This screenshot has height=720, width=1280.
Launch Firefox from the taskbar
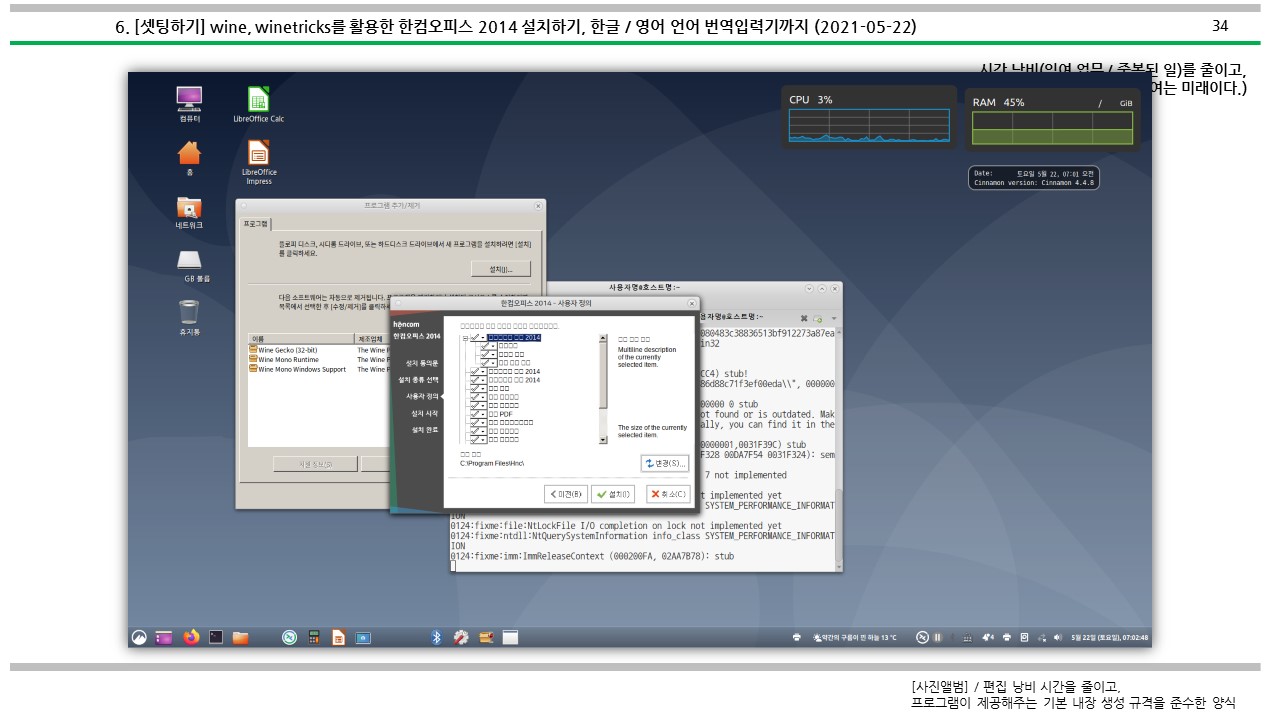pos(191,637)
